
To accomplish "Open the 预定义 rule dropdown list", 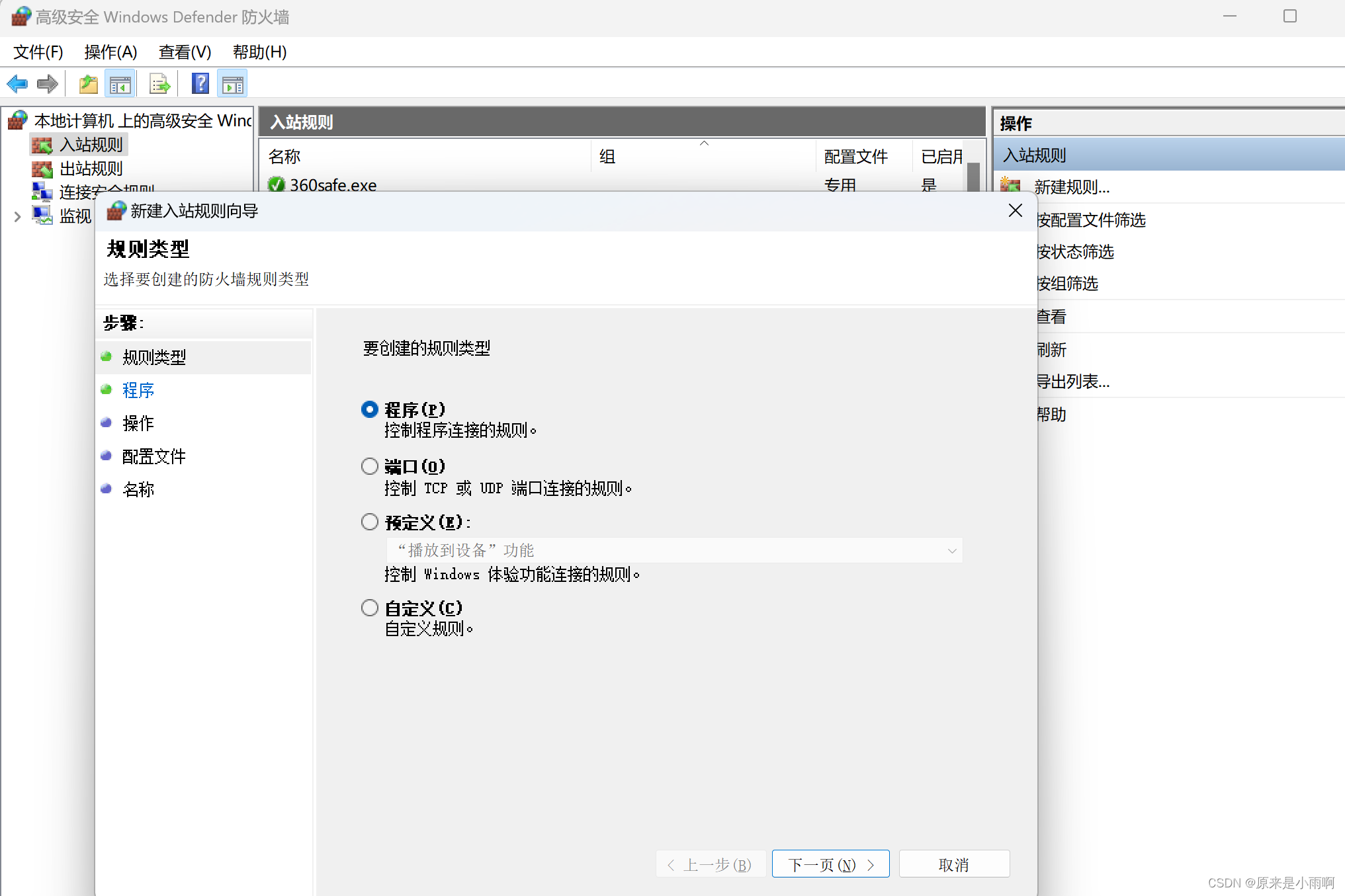I will coord(951,550).
